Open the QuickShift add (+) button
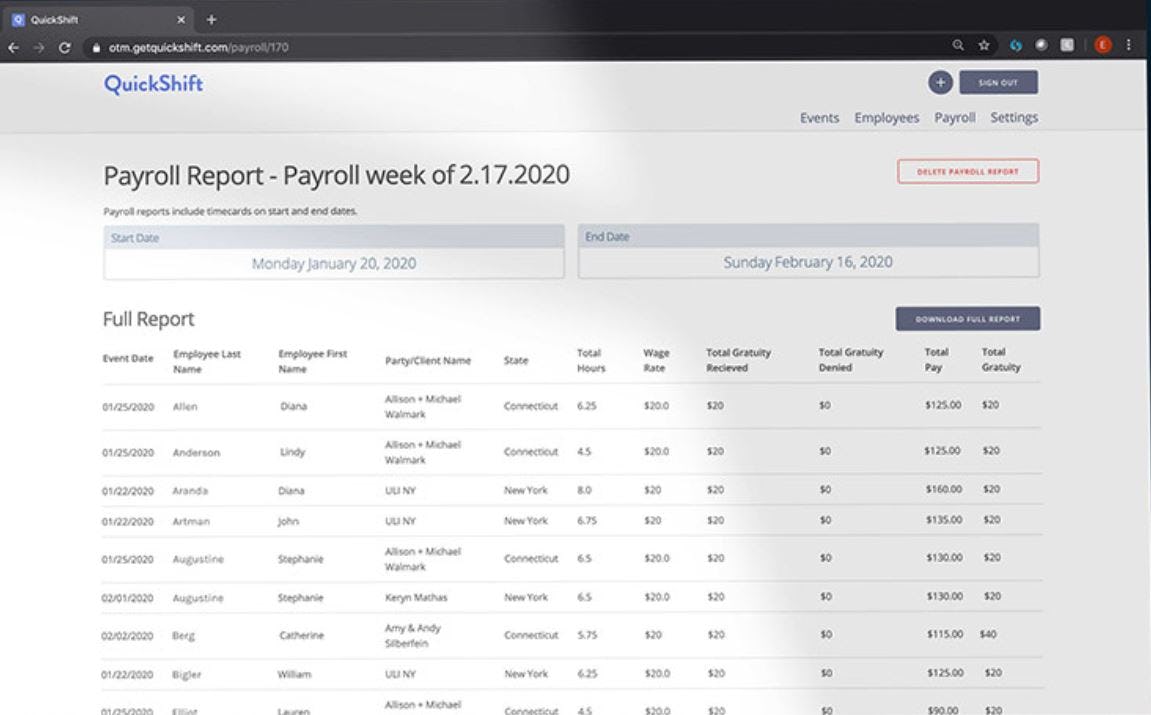 point(939,82)
